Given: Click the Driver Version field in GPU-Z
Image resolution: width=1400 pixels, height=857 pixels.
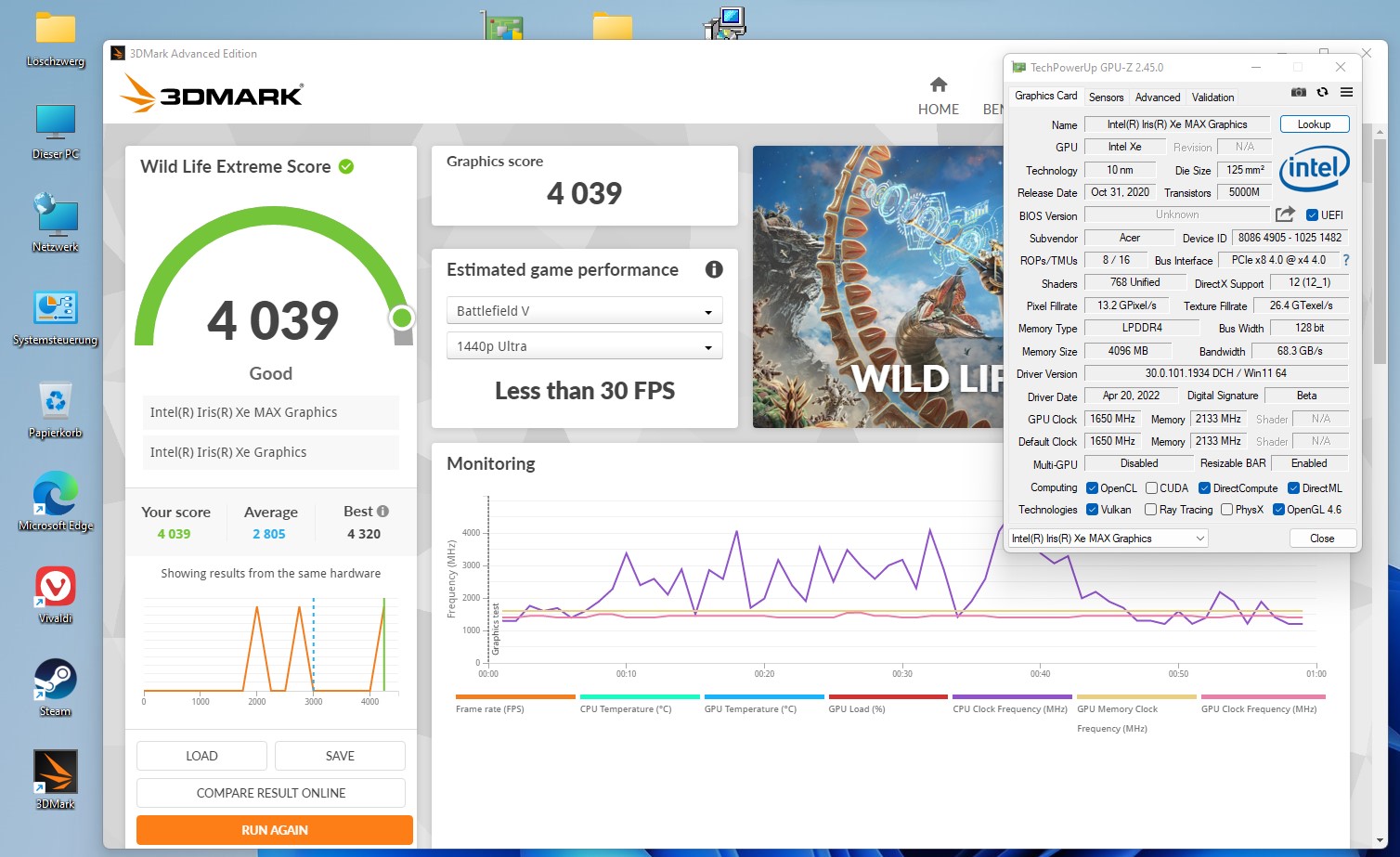Looking at the screenshot, I should coord(1215,373).
